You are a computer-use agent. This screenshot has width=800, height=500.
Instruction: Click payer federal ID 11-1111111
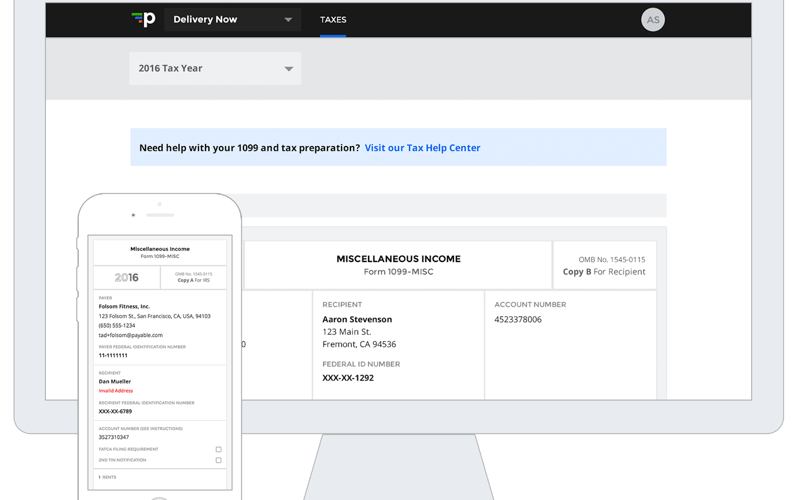point(113,356)
